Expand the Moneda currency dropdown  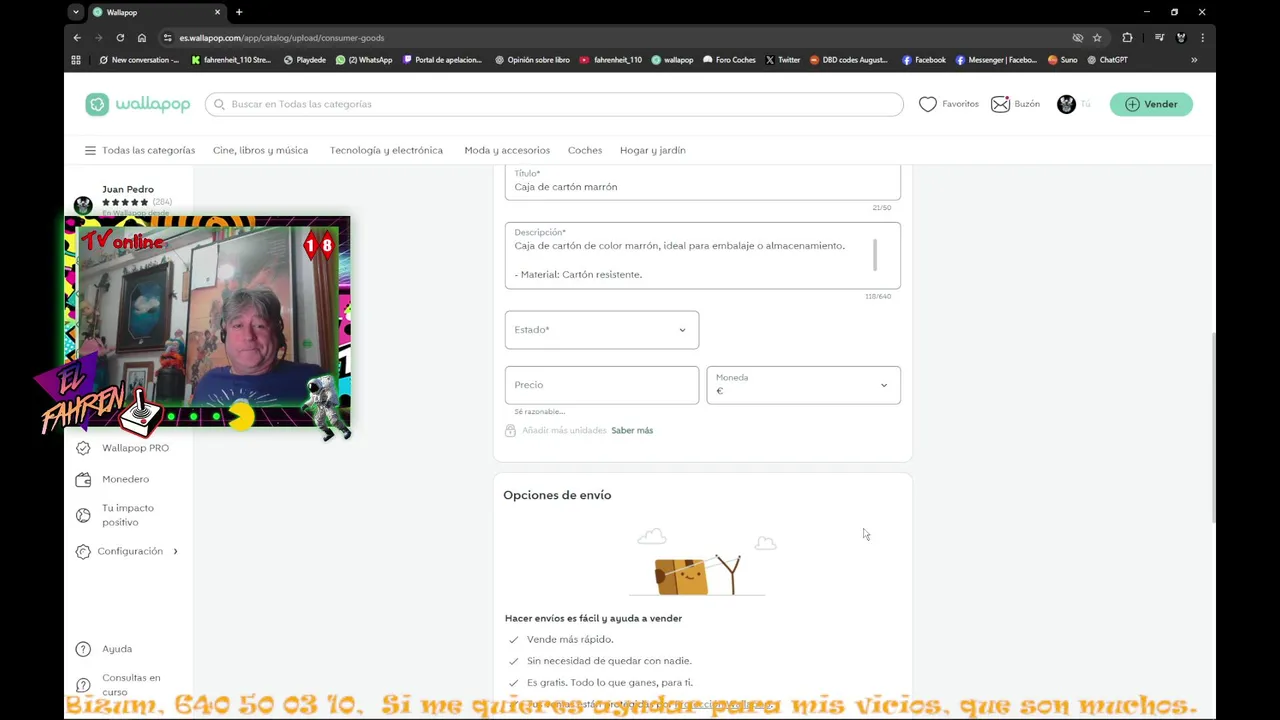(803, 385)
